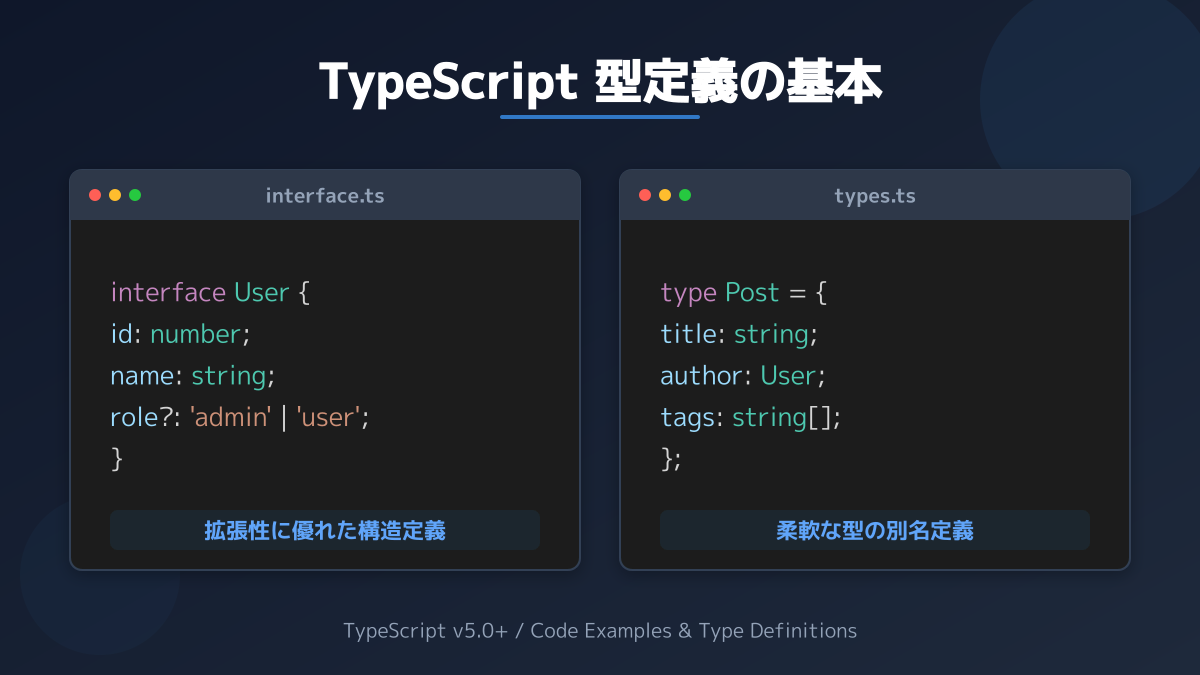1200x675 pixels.
Task: Click the heading 'TypeScript 型定義の基本'
Action: tap(600, 82)
